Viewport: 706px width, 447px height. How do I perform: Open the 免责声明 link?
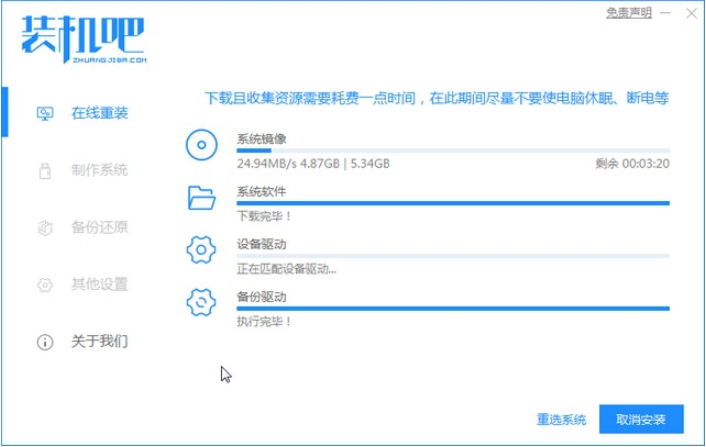click(628, 13)
